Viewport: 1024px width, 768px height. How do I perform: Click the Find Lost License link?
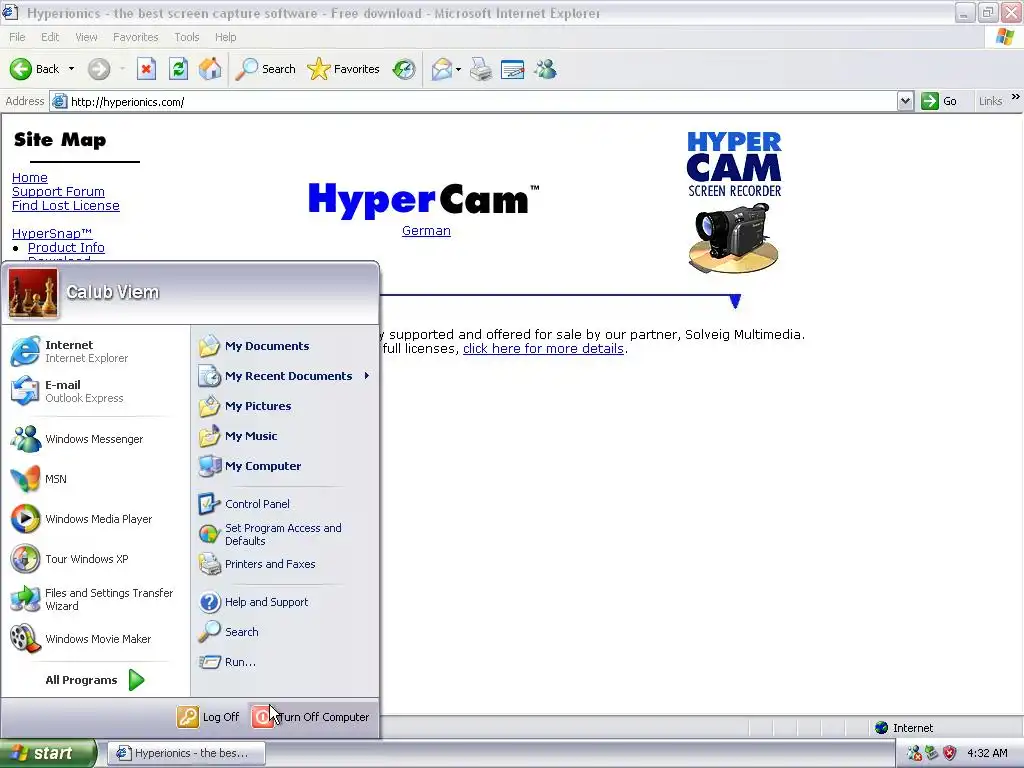pyautogui.click(x=65, y=206)
